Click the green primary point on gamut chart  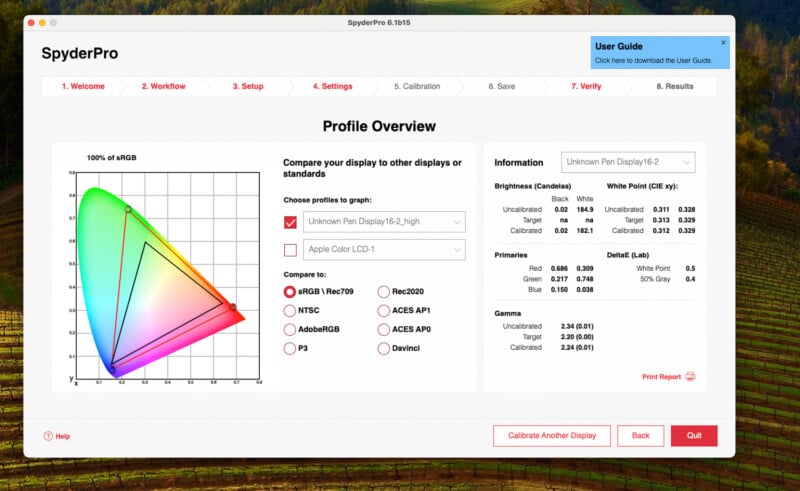click(x=128, y=209)
